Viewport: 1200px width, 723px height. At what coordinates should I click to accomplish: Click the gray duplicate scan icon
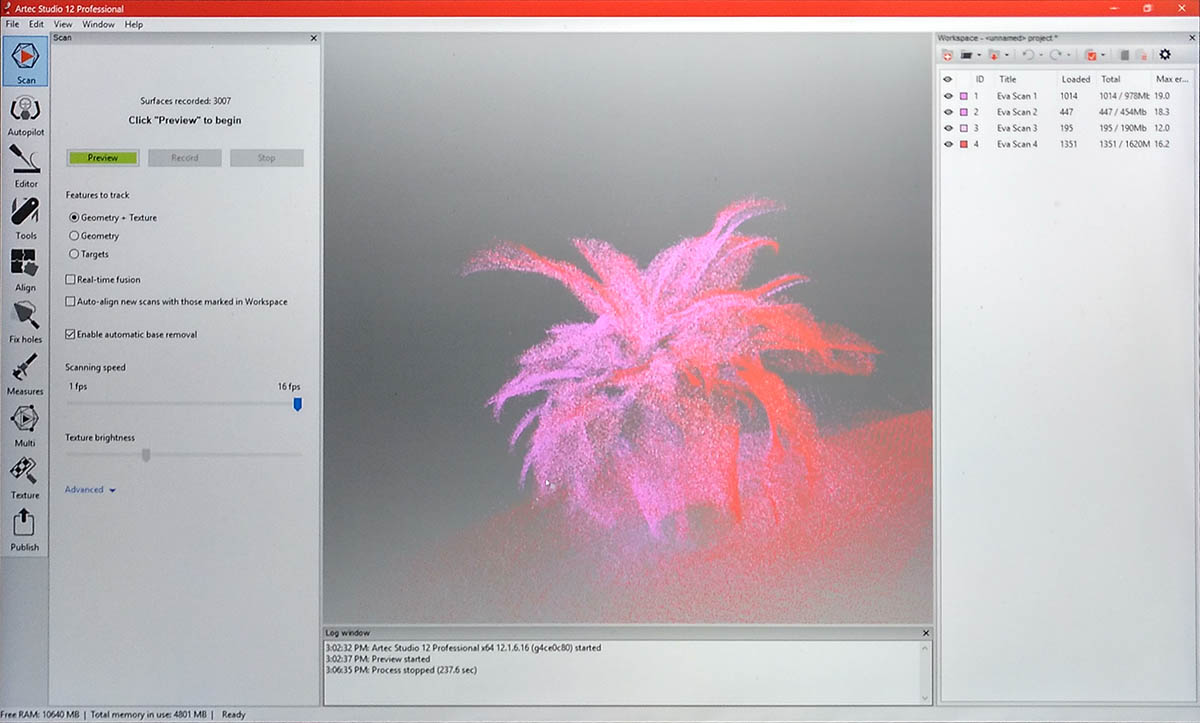1124,55
